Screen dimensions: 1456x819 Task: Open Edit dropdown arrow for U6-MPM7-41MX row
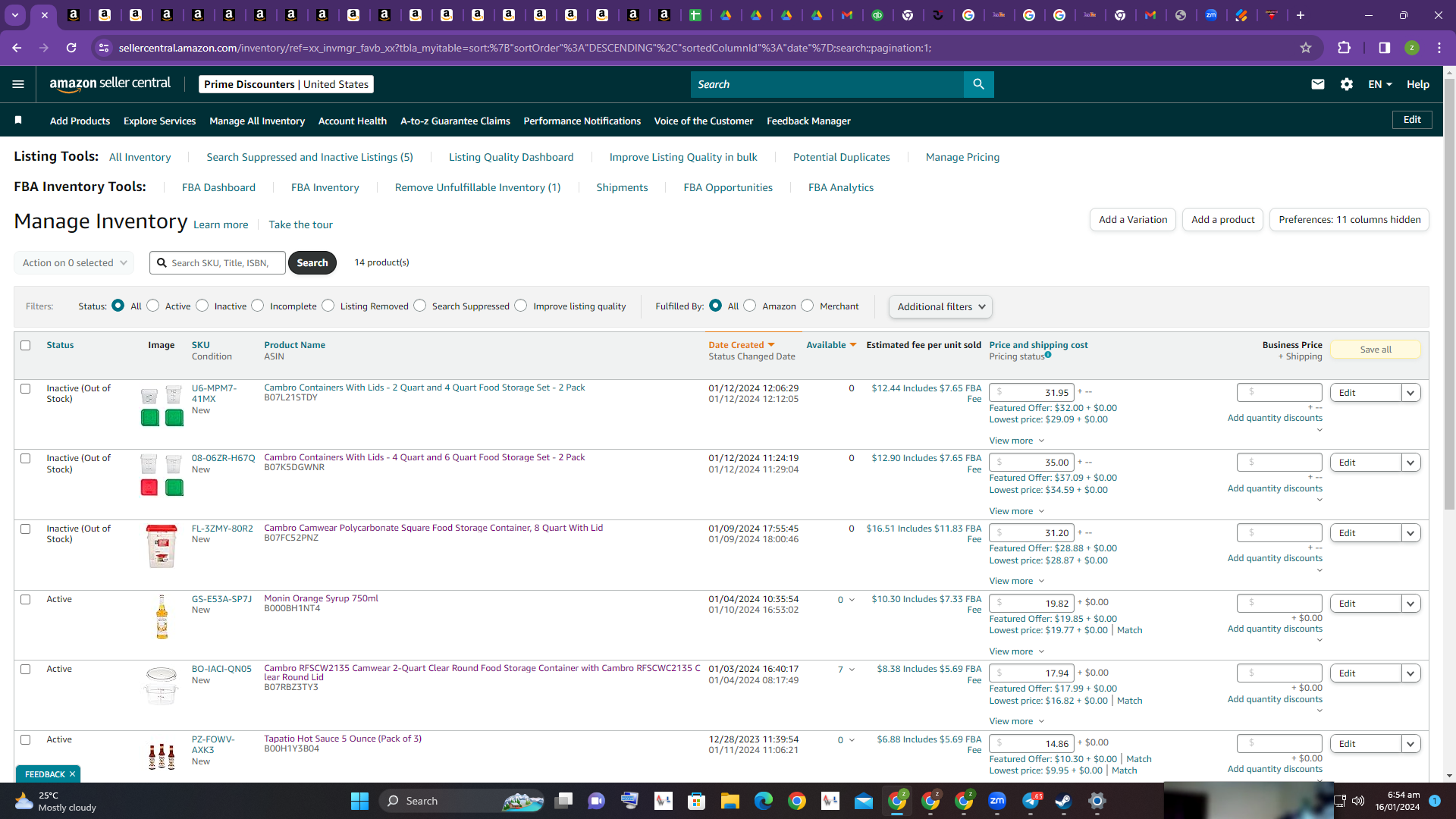click(1410, 393)
